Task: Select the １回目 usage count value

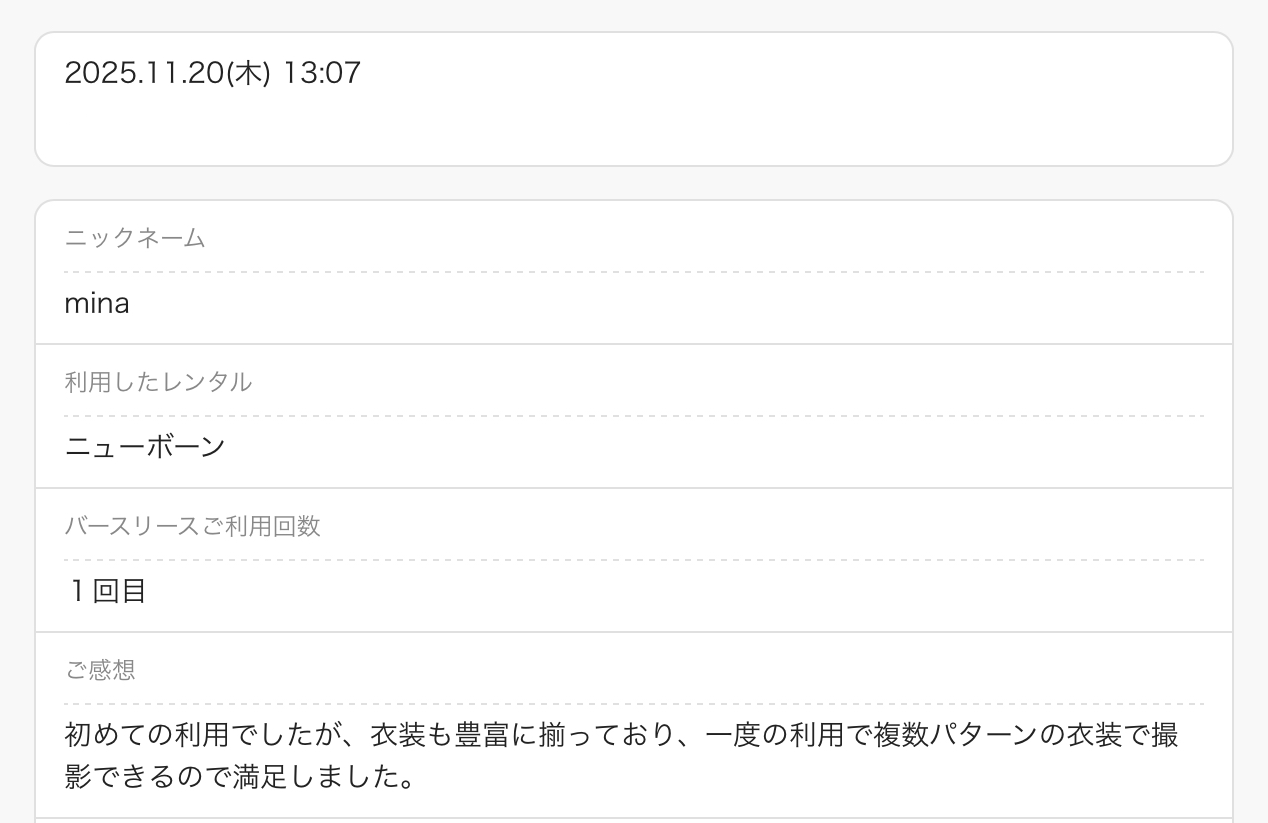Action: 108,591
